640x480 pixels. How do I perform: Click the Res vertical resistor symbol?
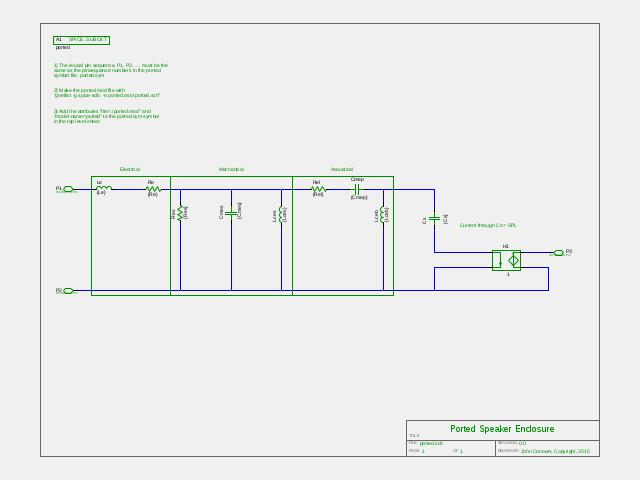coord(180,213)
